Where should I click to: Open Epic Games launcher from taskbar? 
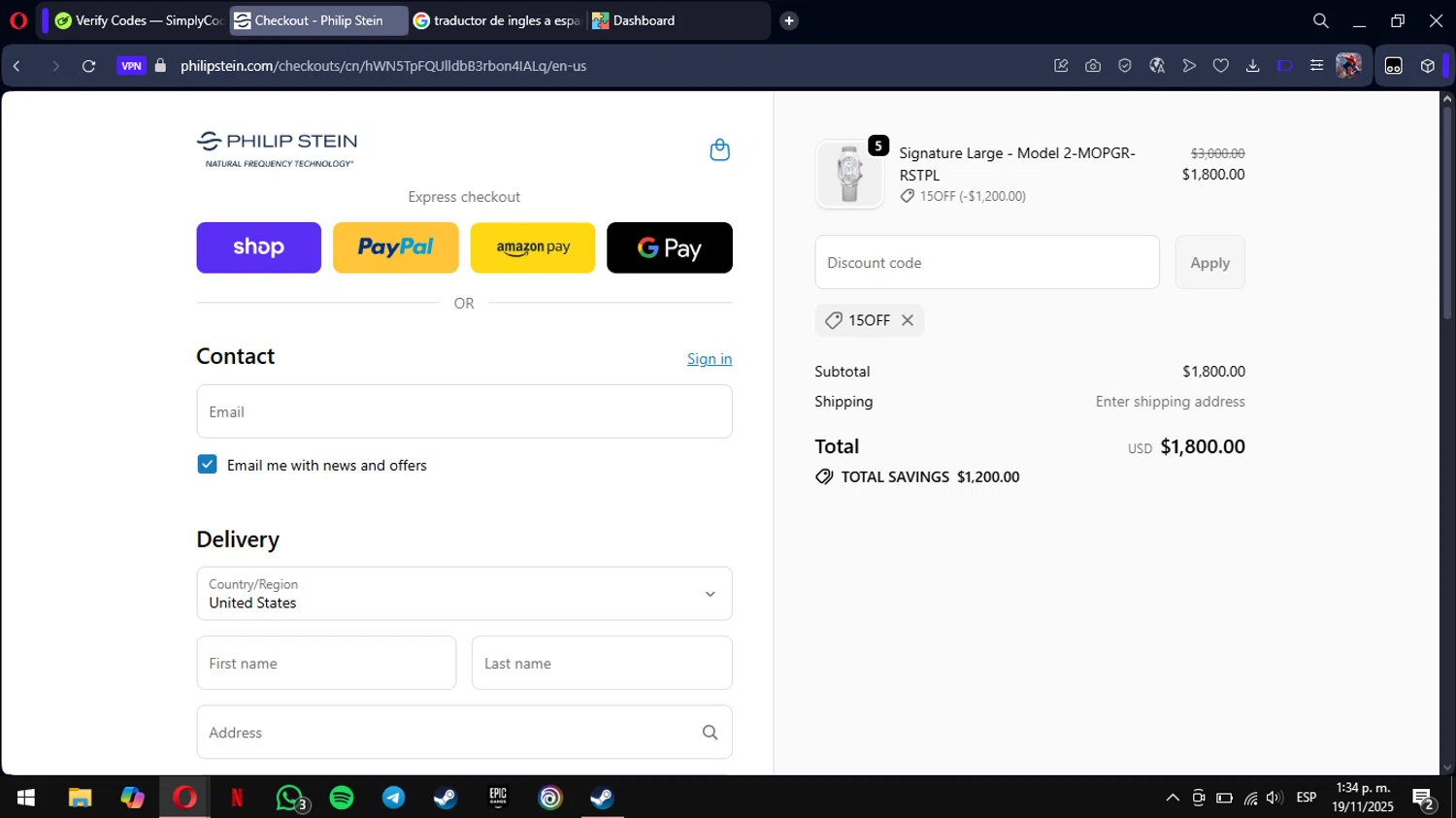click(498, 798)
